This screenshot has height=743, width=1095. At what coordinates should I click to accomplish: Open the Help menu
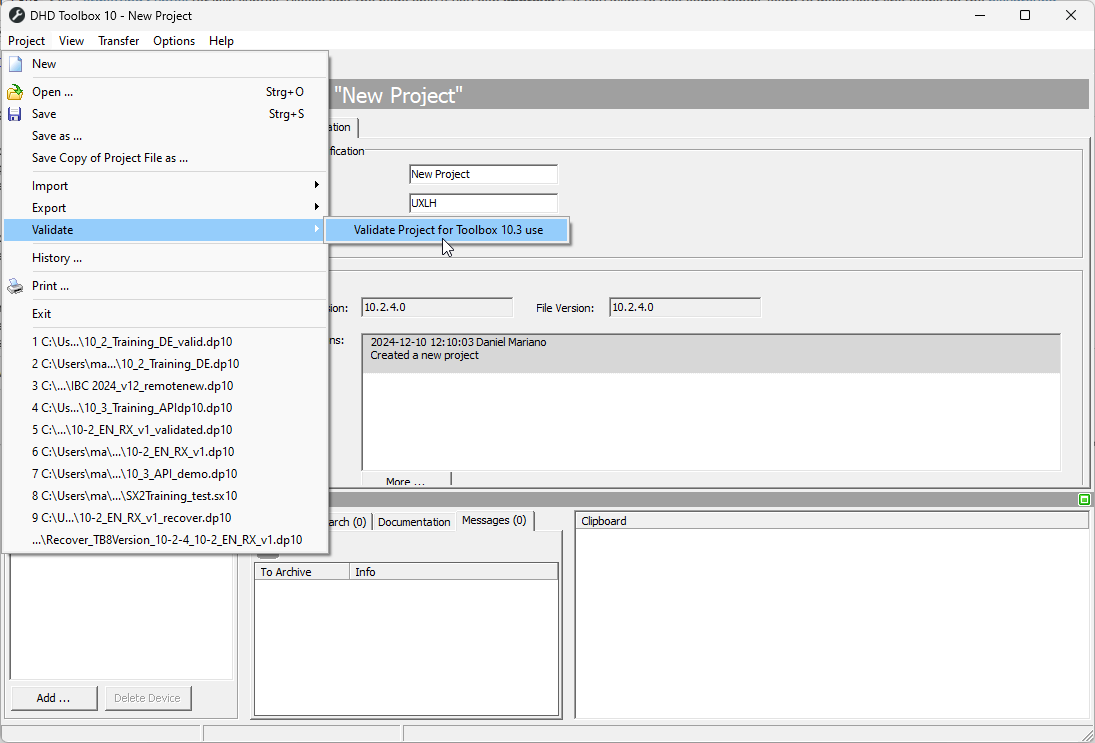tap(221, 41)
